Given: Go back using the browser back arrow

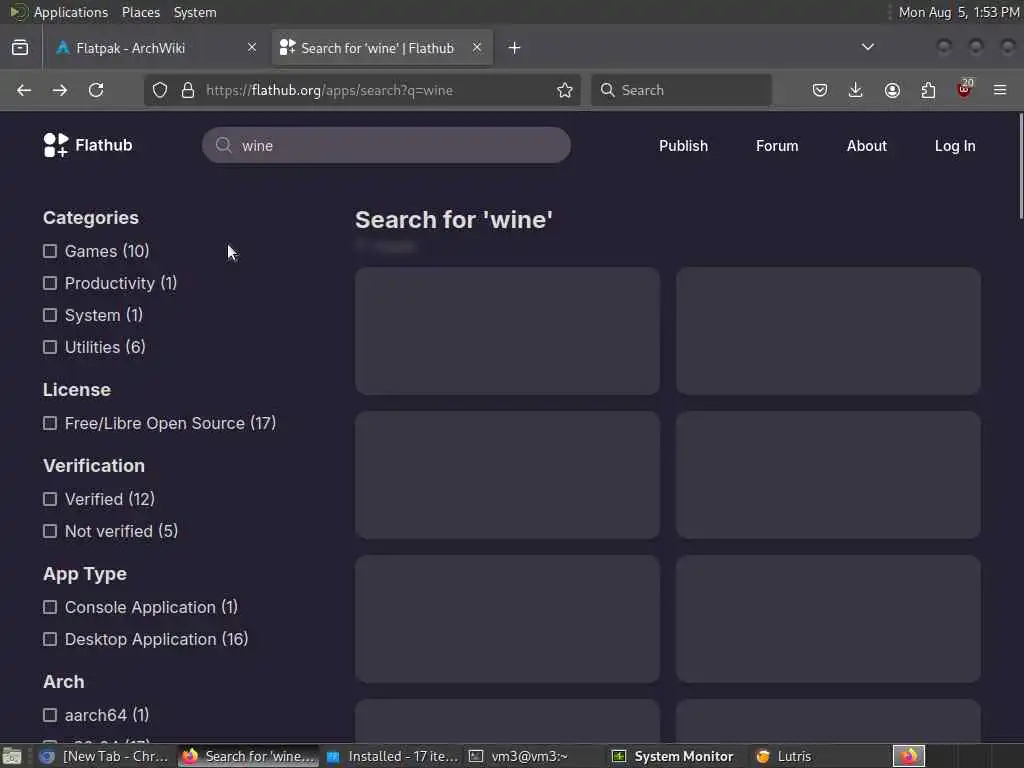Looking at the screenshot, I should (x=24, y=90).
